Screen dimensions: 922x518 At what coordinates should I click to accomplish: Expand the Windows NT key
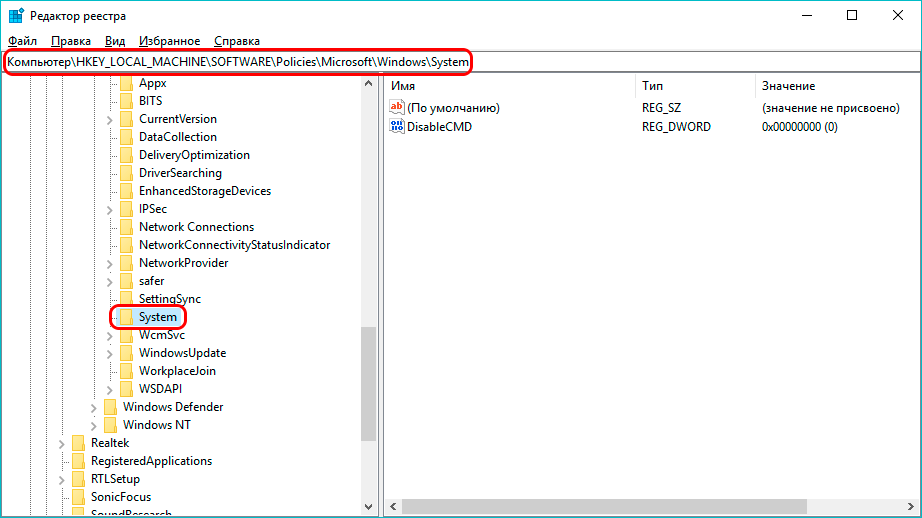pos(93,426)
